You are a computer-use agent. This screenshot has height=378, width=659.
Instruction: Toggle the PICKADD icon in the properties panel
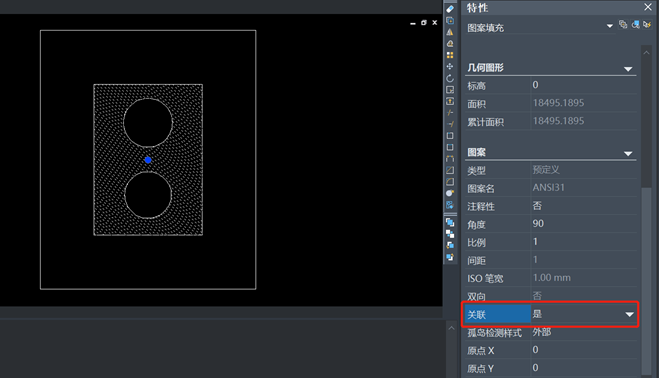point(623,25)
